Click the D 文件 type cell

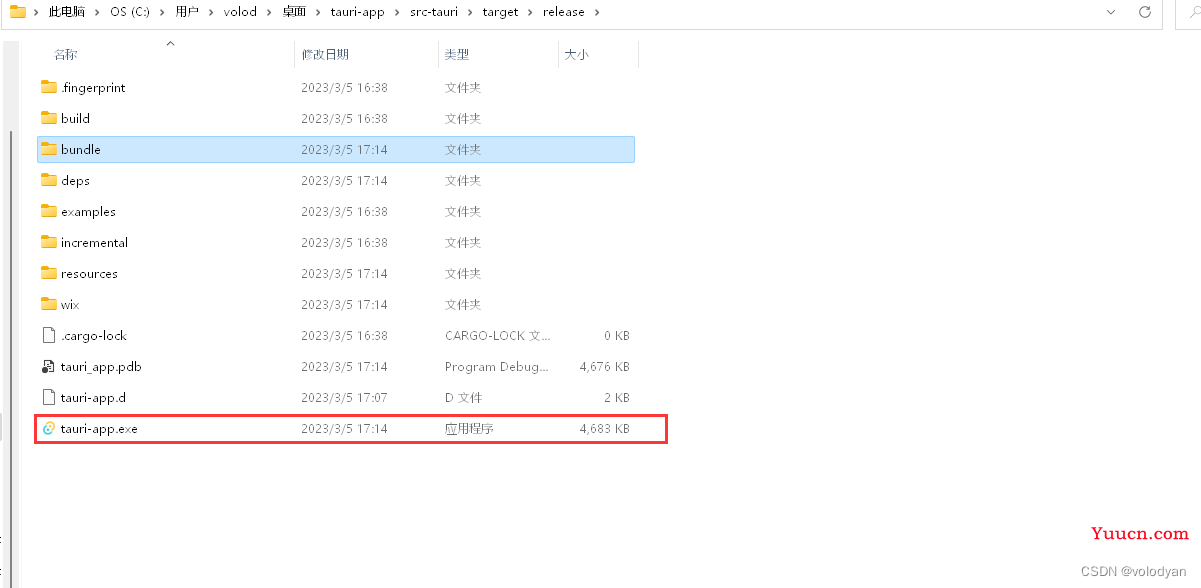click(x=463, y=397)
